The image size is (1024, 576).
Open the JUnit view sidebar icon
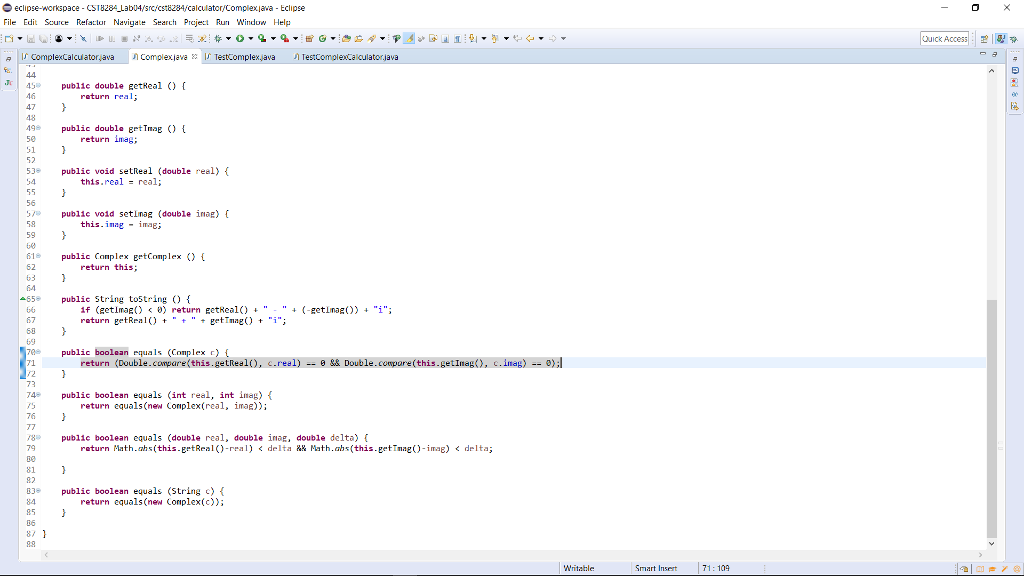[8, 82]
